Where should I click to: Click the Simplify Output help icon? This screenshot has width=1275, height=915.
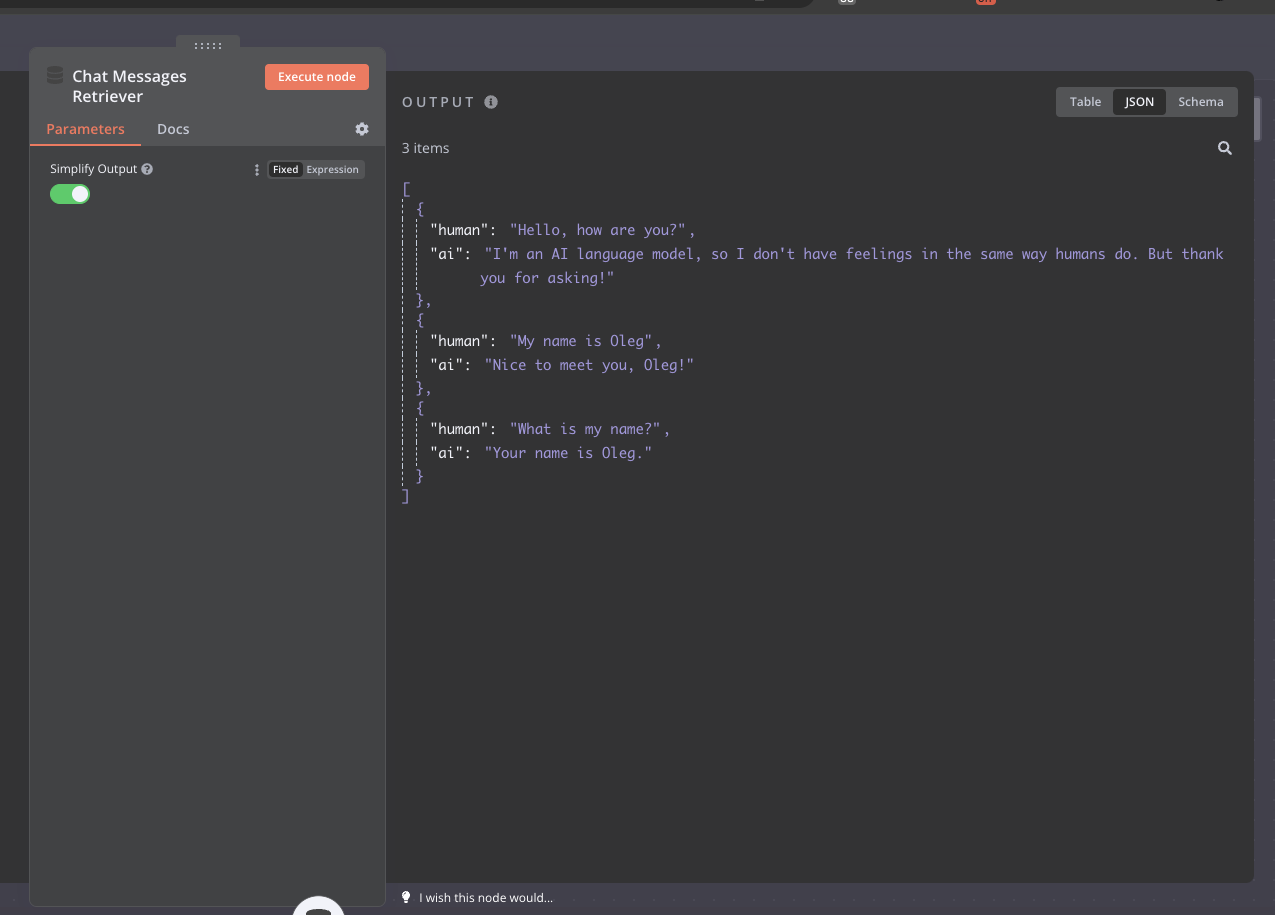click(147, 169)
